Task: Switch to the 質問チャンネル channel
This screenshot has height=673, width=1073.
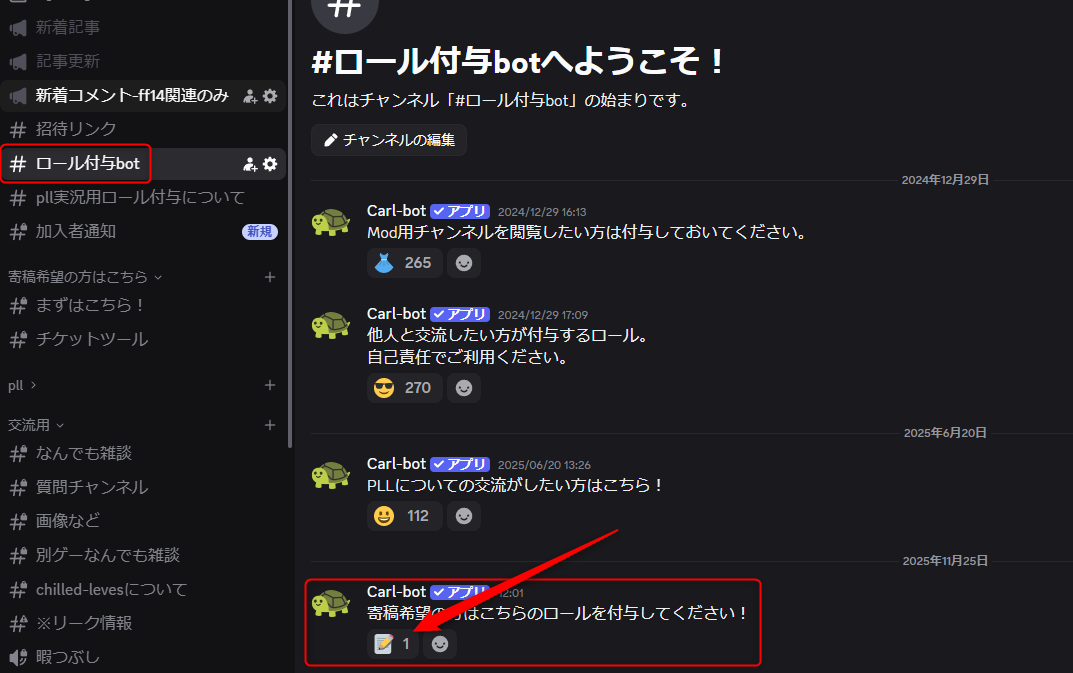Action: [x=91, y=487]
